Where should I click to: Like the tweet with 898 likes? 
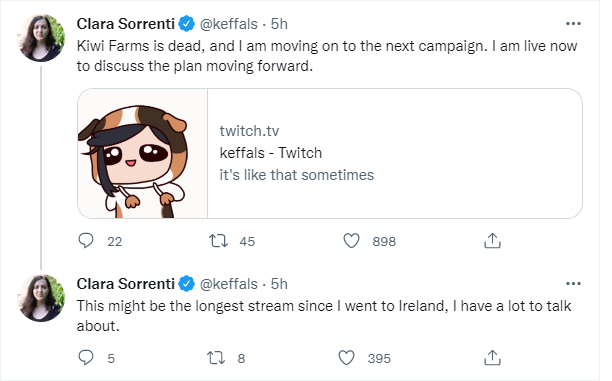(351, 241)
